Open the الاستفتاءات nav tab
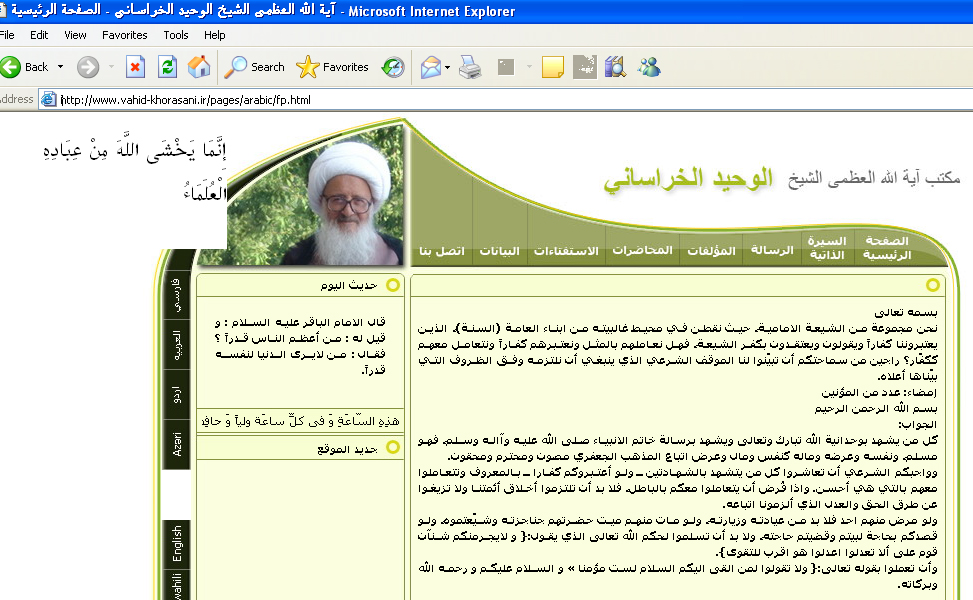 tap(566, 251)
